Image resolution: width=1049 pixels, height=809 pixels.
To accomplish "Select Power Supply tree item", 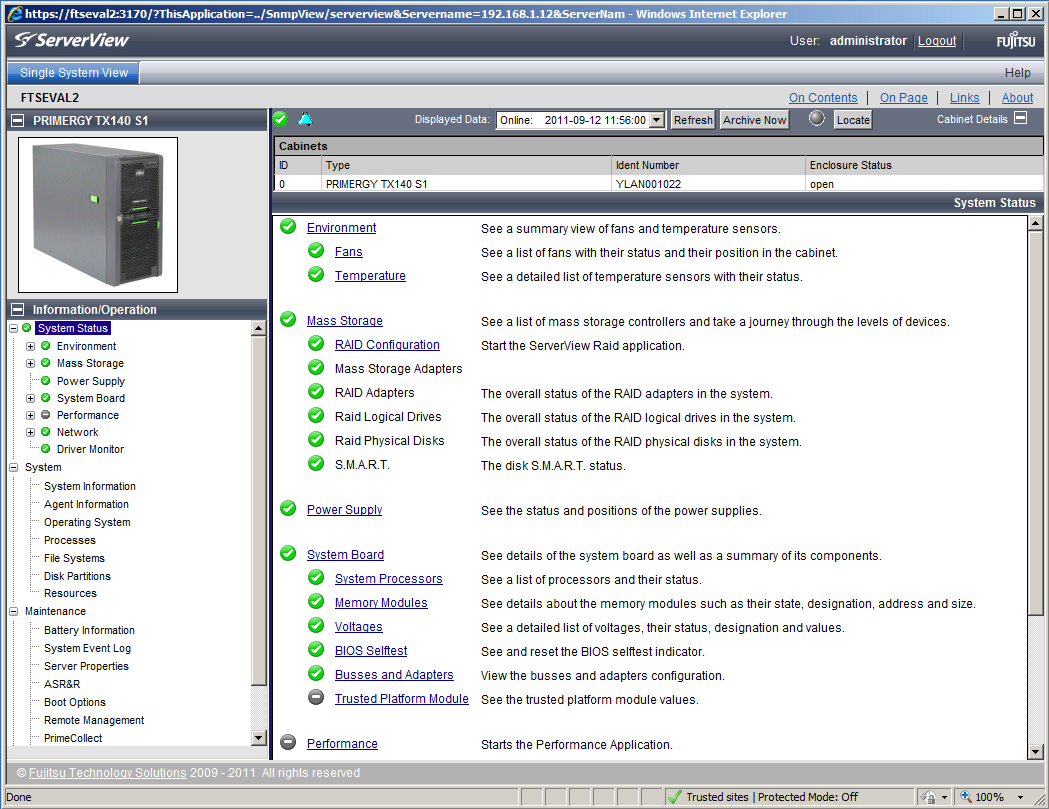I will (90, 381).
